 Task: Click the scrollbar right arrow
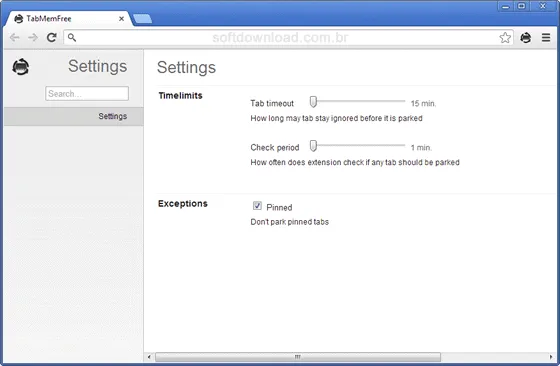click(551, 357)
